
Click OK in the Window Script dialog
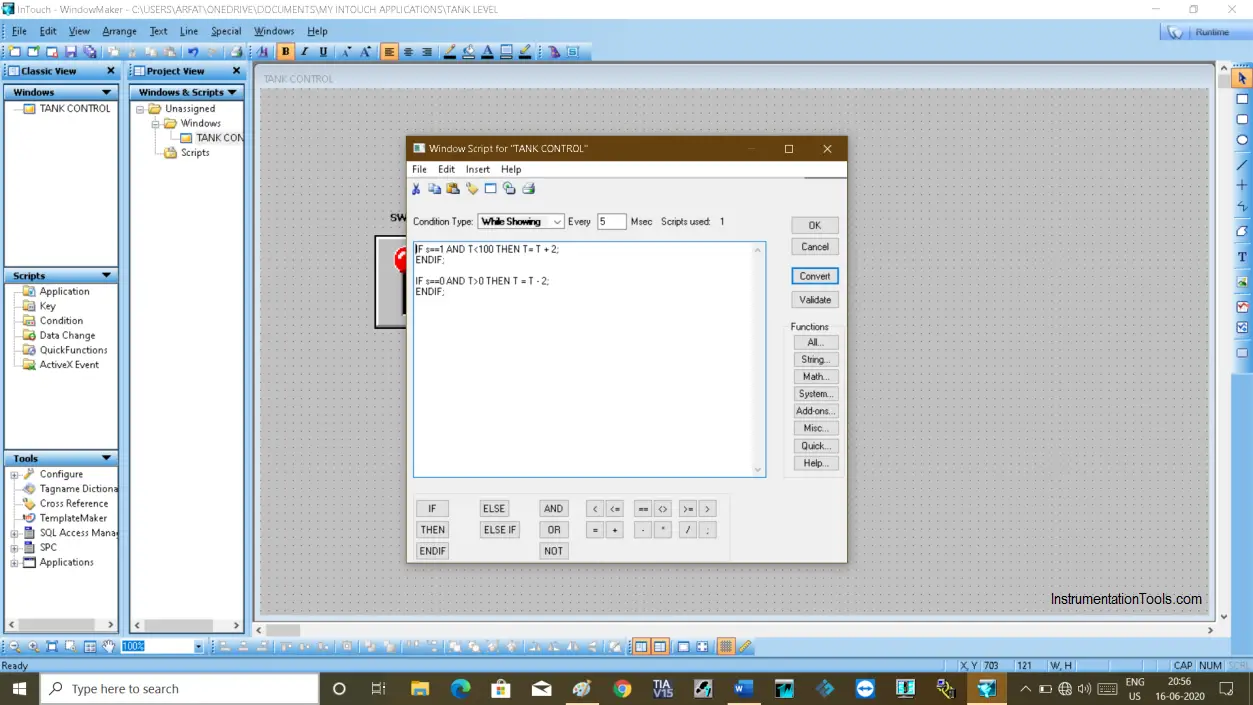click(x=815, y=226)
